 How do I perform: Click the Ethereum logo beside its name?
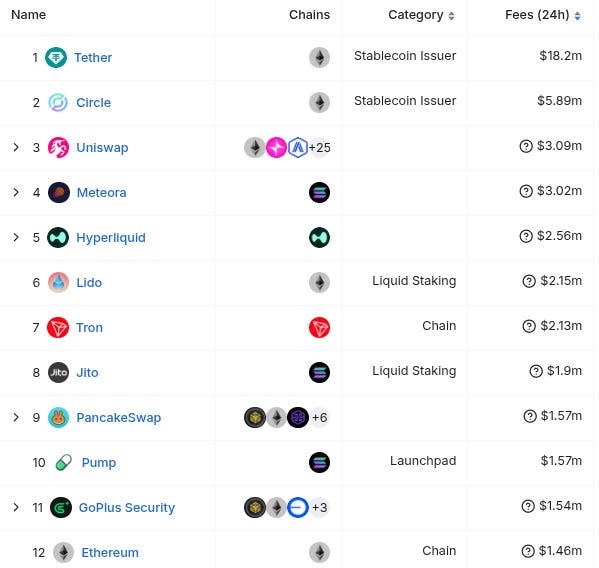click(63, 553)
